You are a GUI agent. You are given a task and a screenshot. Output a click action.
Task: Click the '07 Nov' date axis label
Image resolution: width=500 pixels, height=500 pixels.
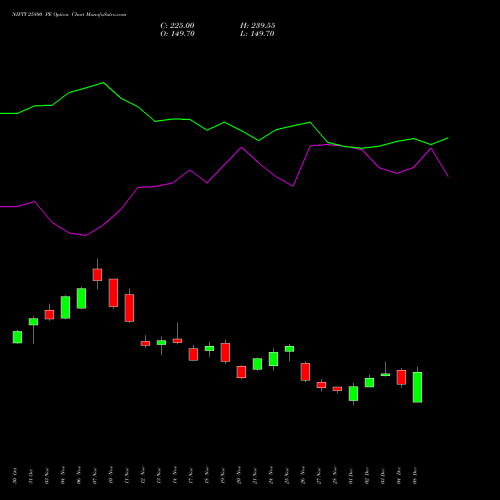pos(95,476)
